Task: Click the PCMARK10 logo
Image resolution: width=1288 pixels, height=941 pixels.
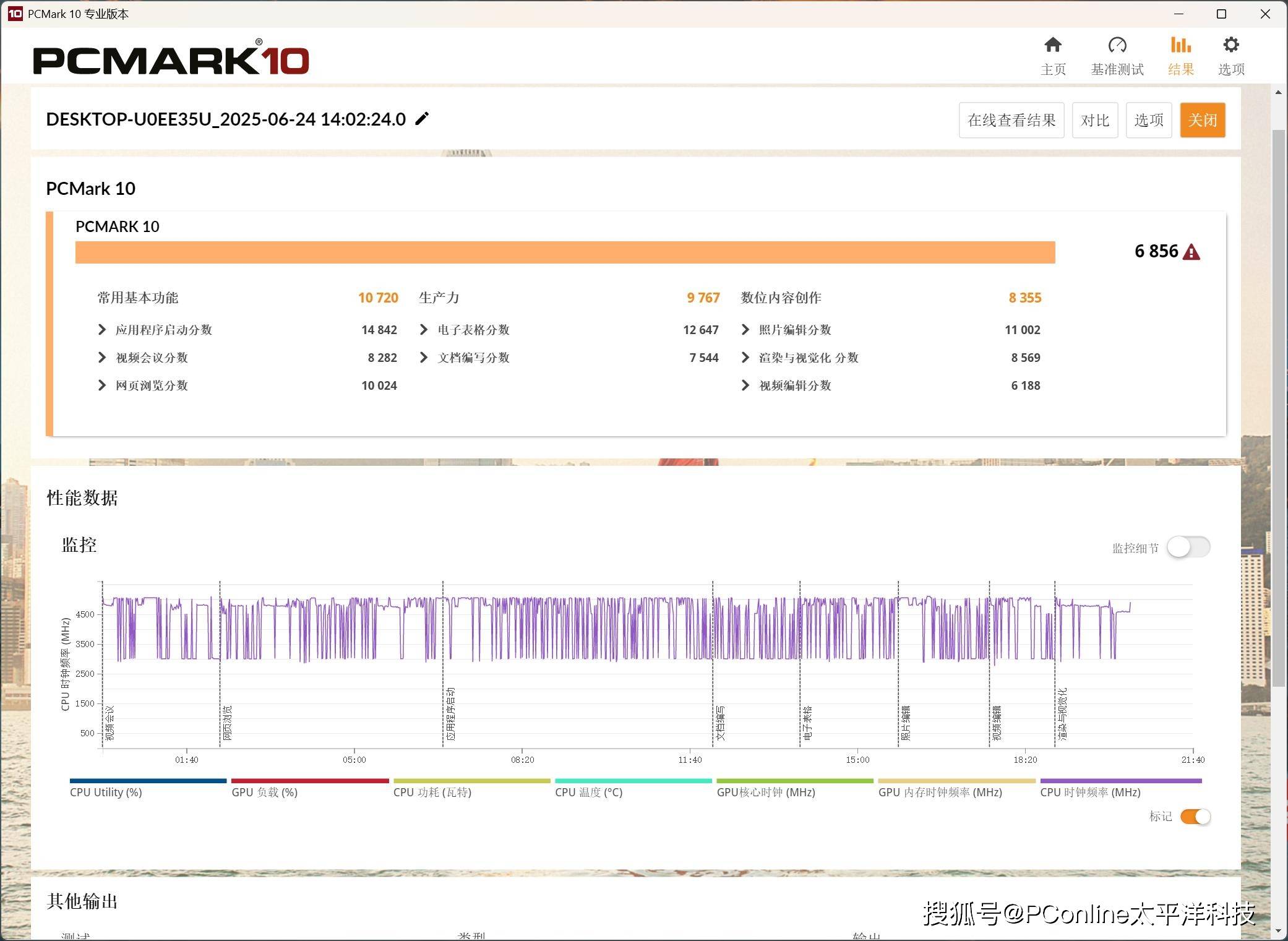Action: 171,59
